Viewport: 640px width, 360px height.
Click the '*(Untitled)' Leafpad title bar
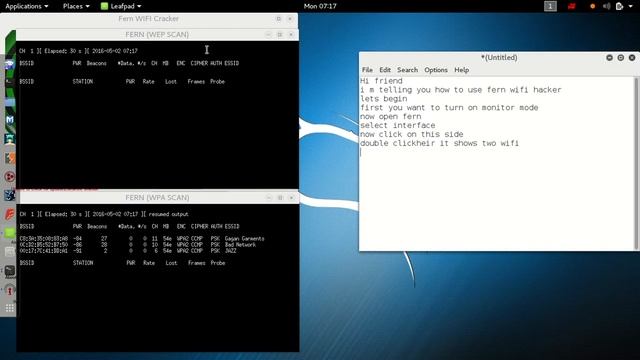499,58
